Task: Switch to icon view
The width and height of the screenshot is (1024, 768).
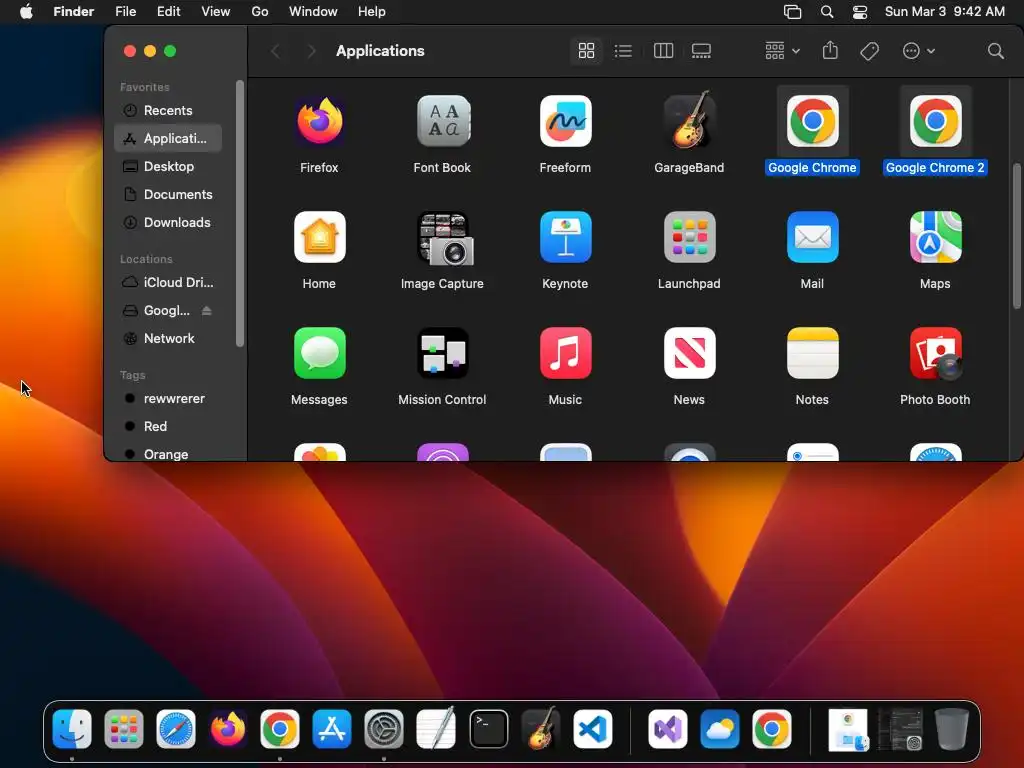Action: [586, 51]
